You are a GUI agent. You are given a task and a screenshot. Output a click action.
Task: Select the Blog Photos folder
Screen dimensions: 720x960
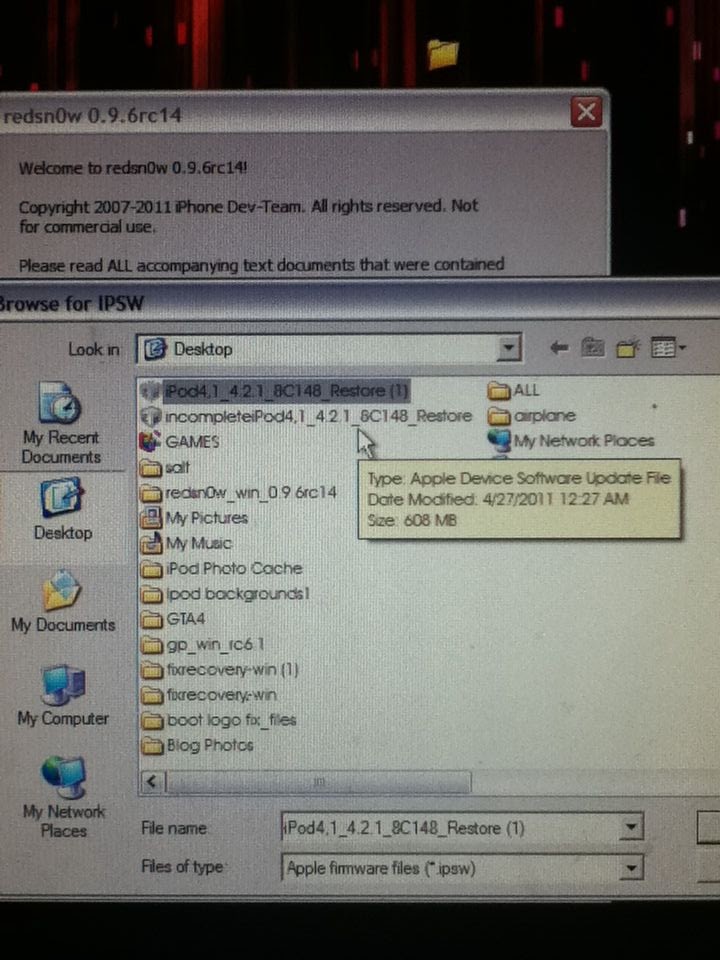tap(197, 746)
